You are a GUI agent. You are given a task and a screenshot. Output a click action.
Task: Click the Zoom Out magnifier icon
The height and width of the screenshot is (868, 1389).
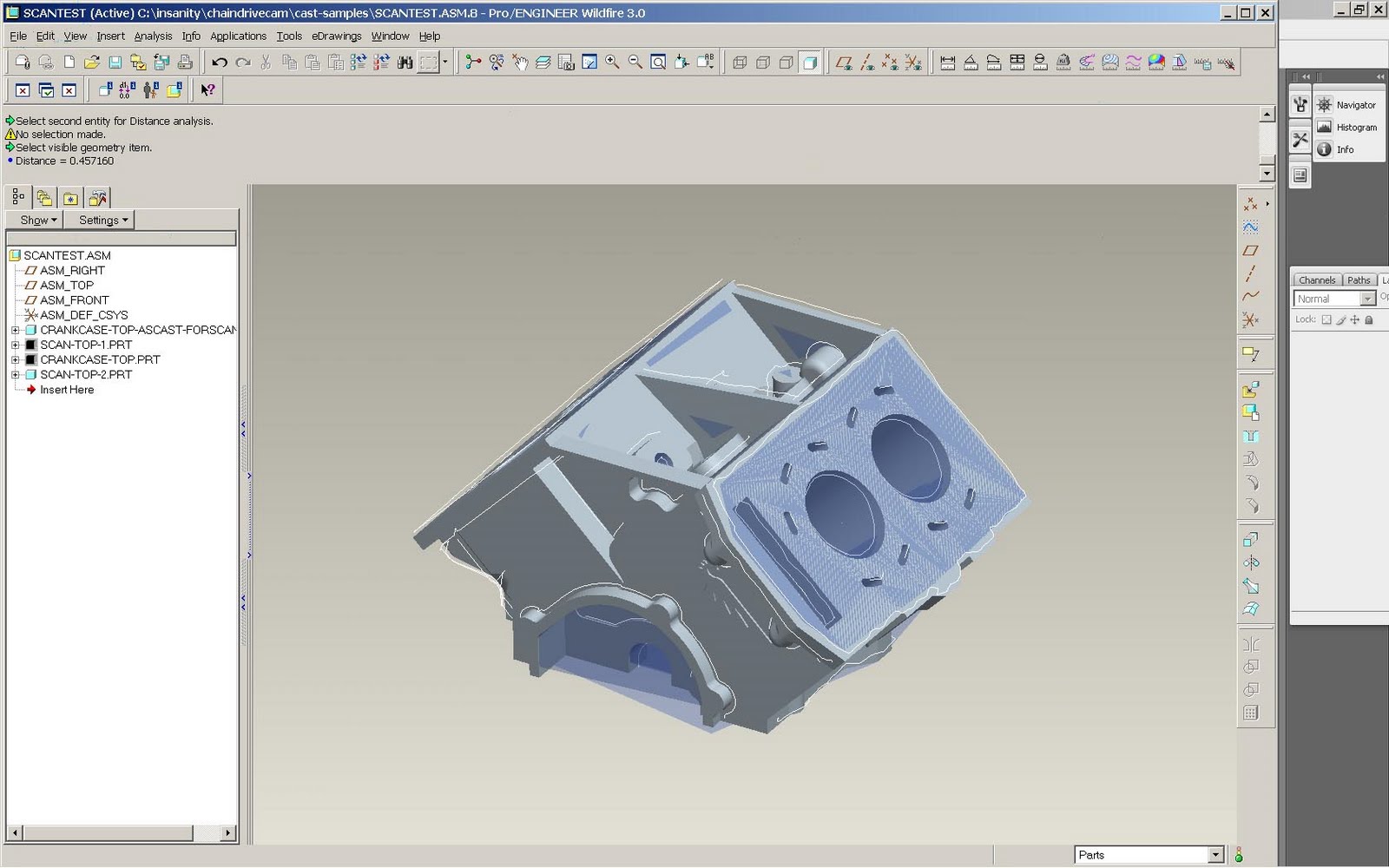click(x=635, y=62)
